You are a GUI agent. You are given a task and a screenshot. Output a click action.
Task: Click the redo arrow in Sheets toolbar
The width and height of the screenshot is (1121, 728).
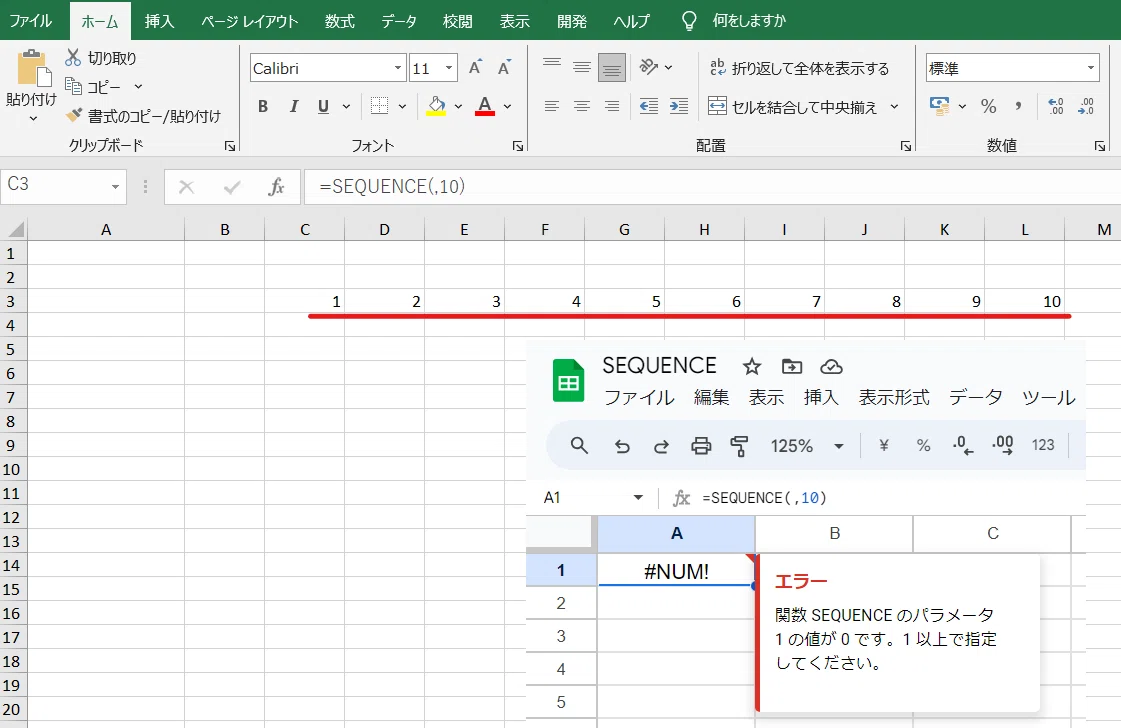tap(661, 446)
